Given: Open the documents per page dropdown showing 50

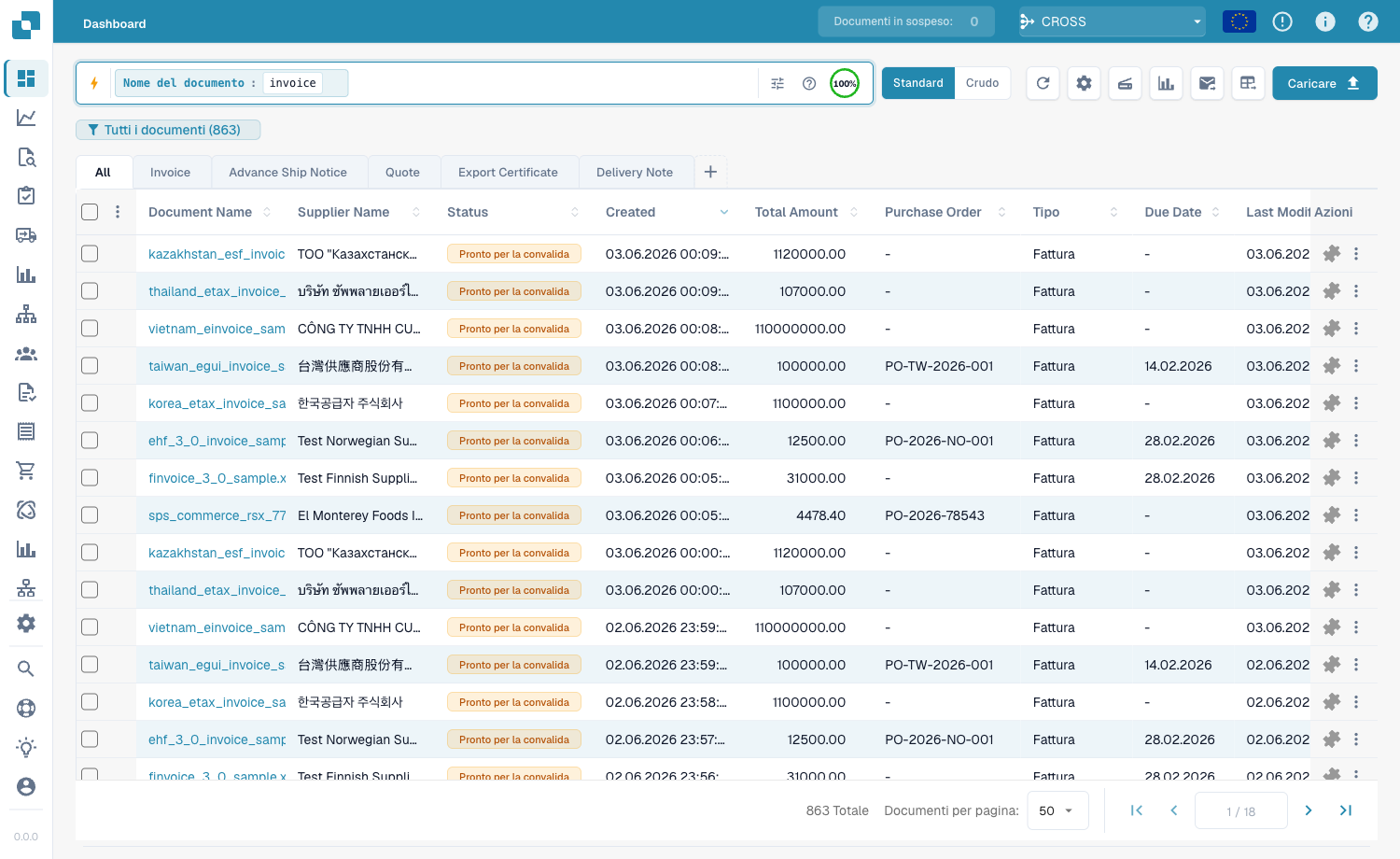Looking at the screenshot, I should pos(1057,810).
